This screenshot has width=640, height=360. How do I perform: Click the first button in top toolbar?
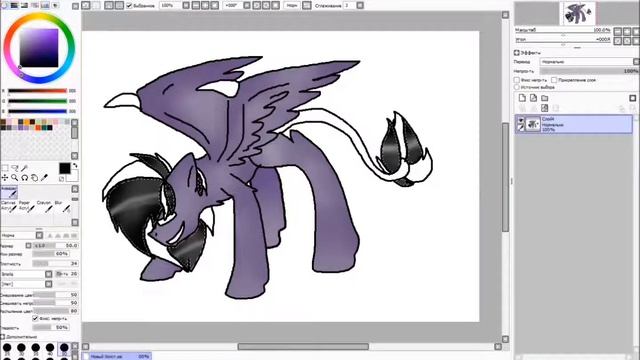[86, 5]
